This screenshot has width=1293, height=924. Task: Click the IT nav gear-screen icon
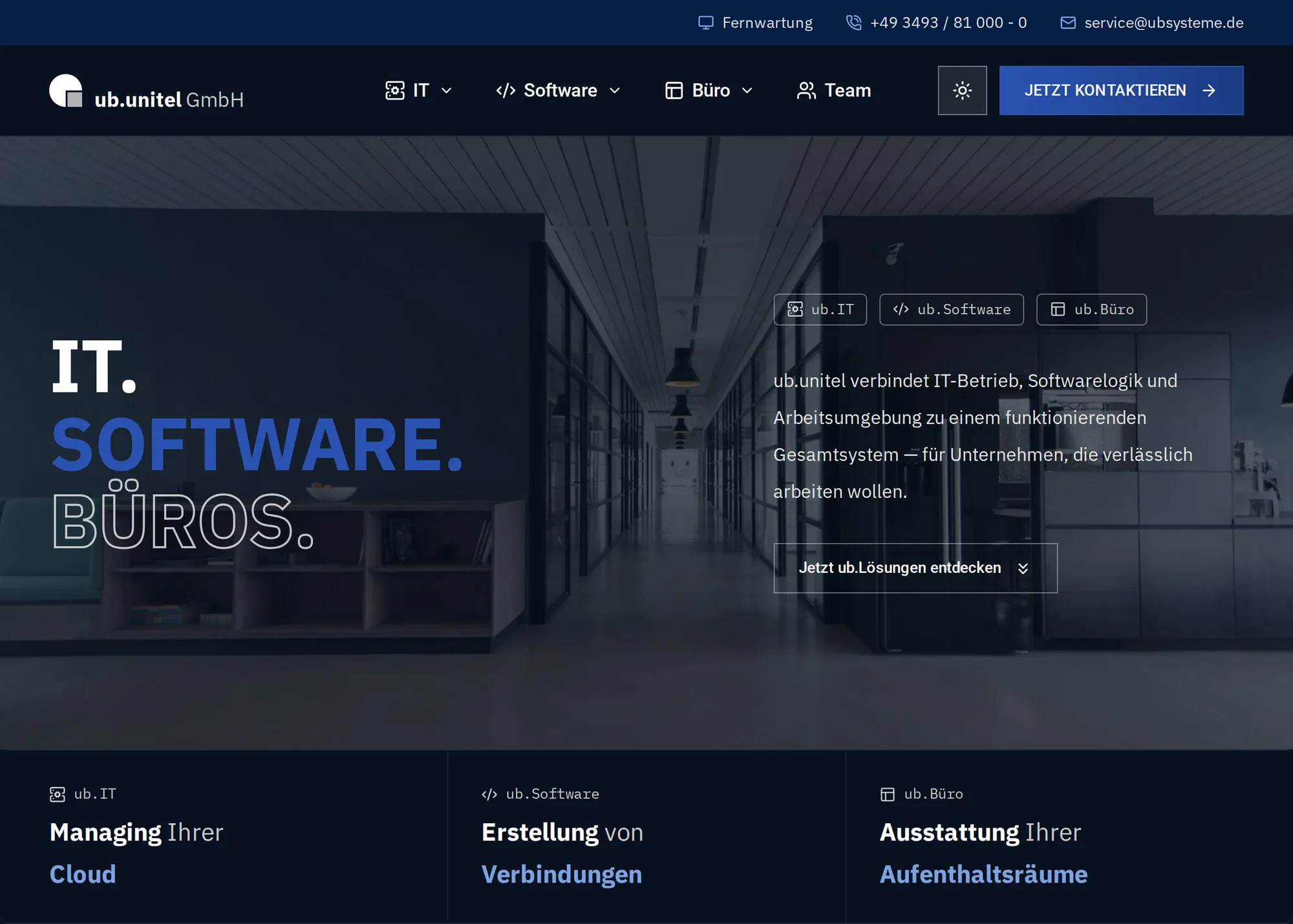(x=395, y=91)
